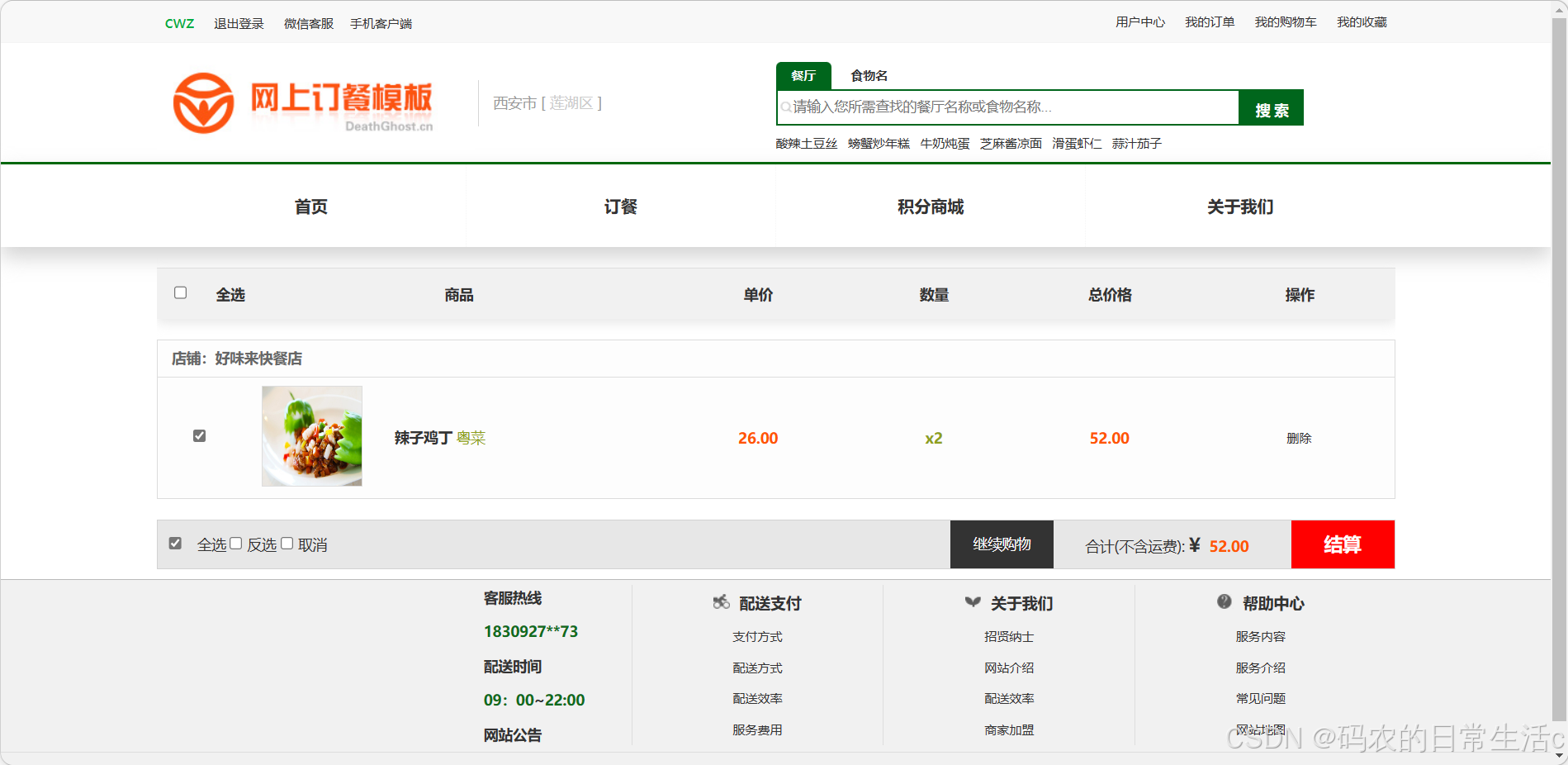
Task: Click the 网上订餐模板 site logo
Action: 301,102
